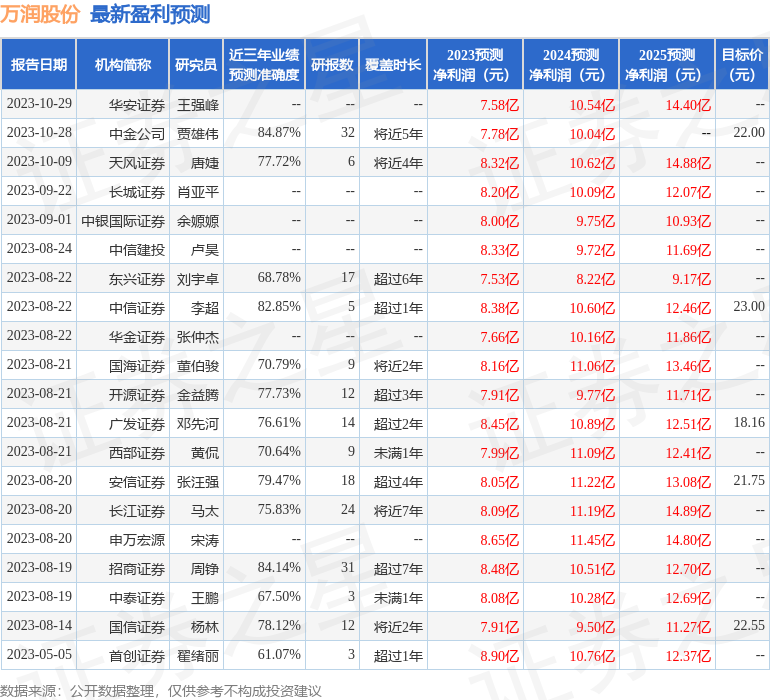Click target price 22.00
The image size is (770, 700).
749,133
